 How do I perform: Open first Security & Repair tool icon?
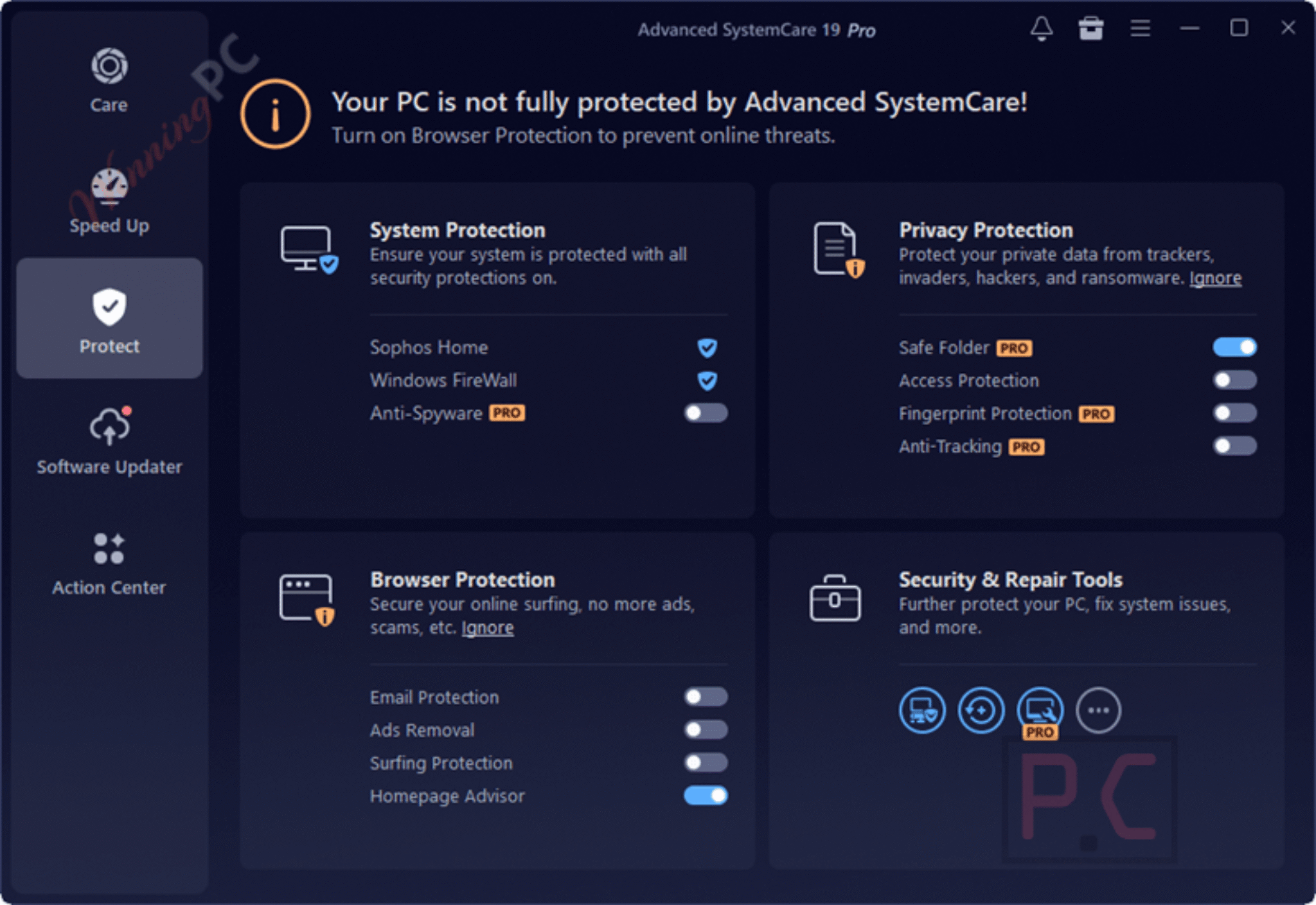tap(922, 710)
